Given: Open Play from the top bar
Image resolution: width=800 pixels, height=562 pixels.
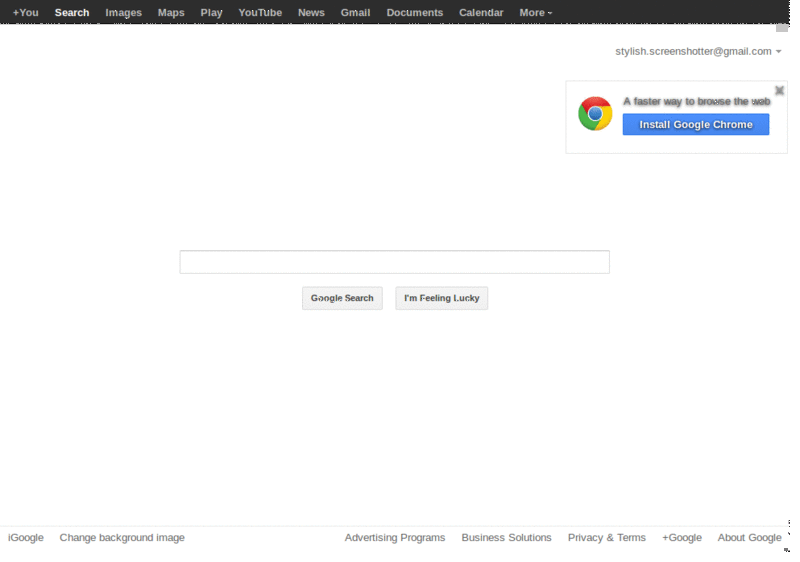Looking at the screenshot, I should point(211,12).
